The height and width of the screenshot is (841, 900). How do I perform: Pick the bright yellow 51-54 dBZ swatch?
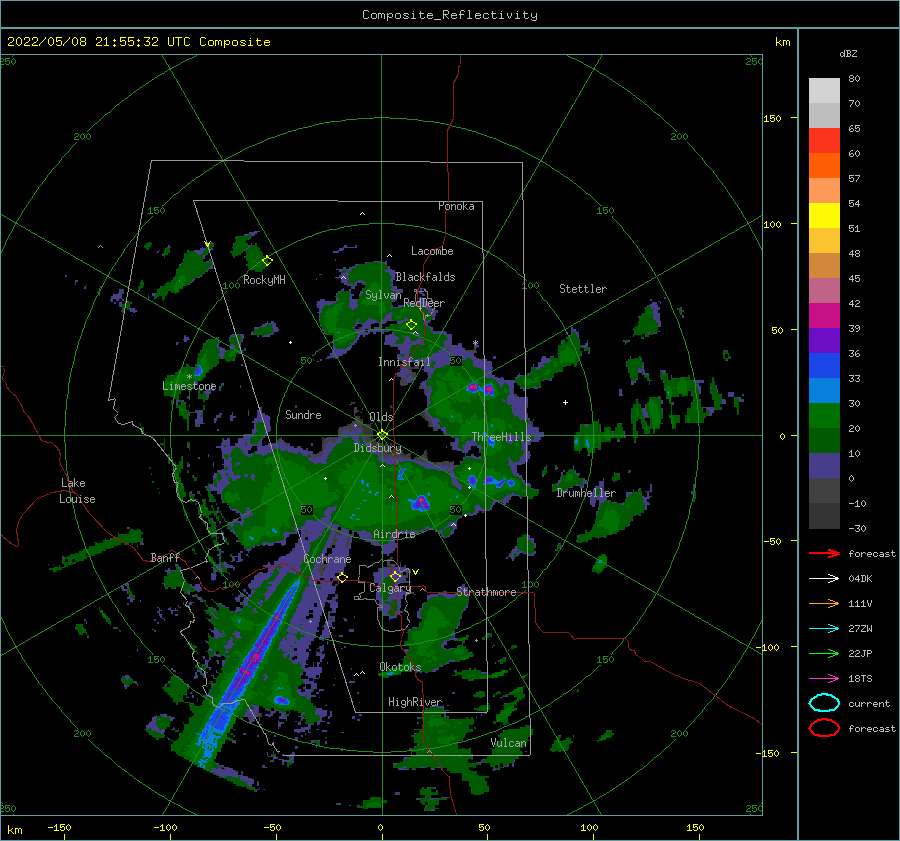click(824, 216)
